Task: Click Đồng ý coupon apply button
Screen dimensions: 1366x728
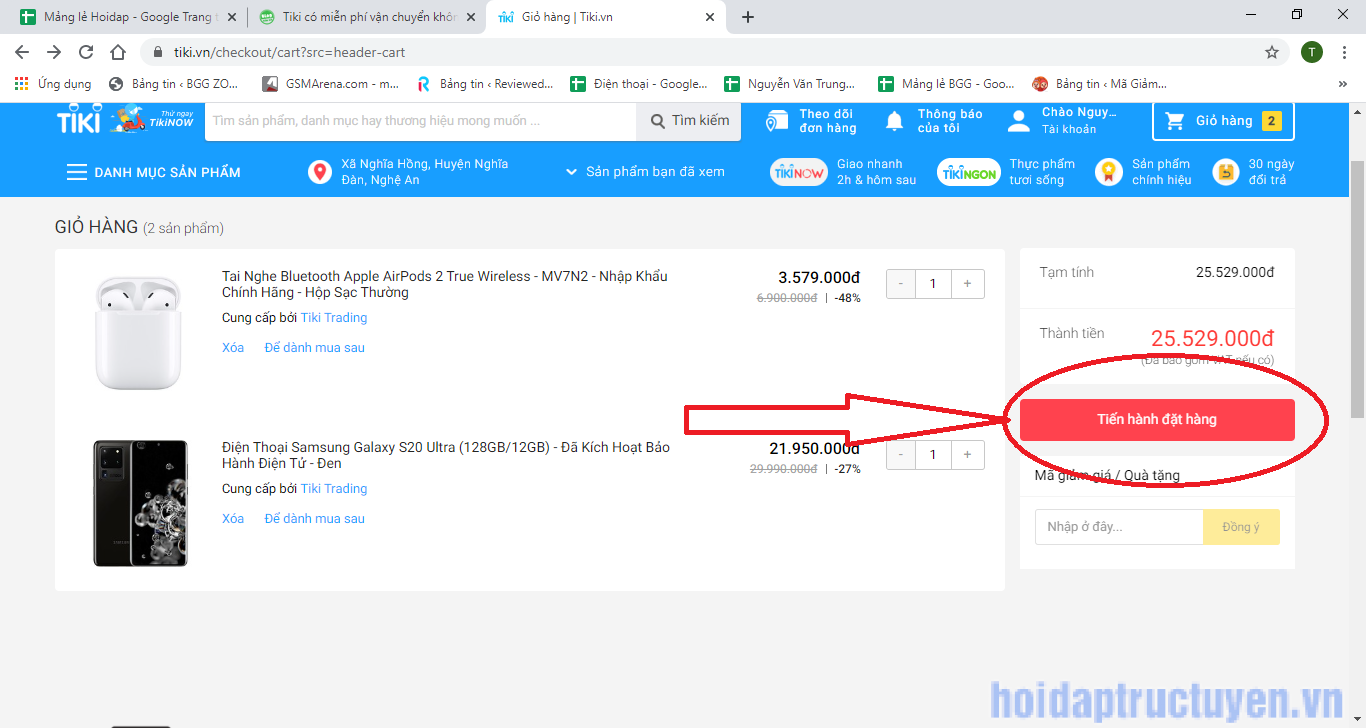Action: click(1241, 527)
